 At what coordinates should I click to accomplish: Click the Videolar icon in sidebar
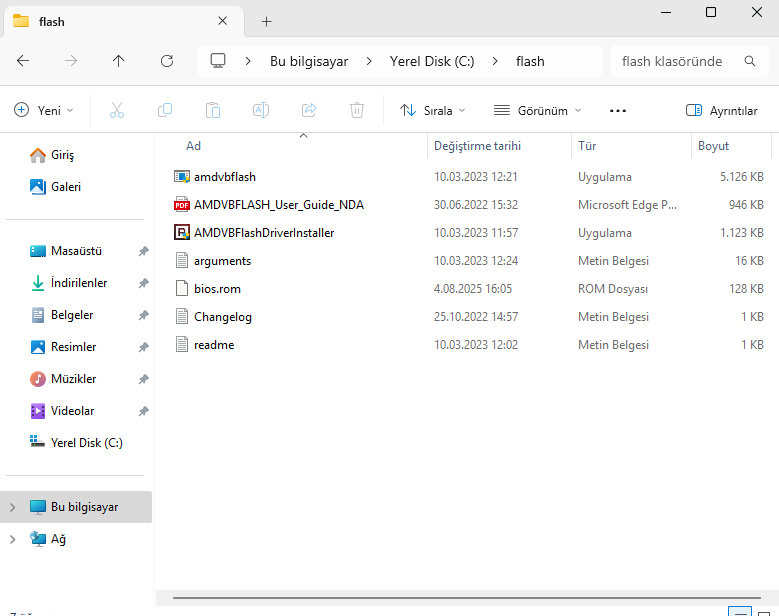[38, 411]
